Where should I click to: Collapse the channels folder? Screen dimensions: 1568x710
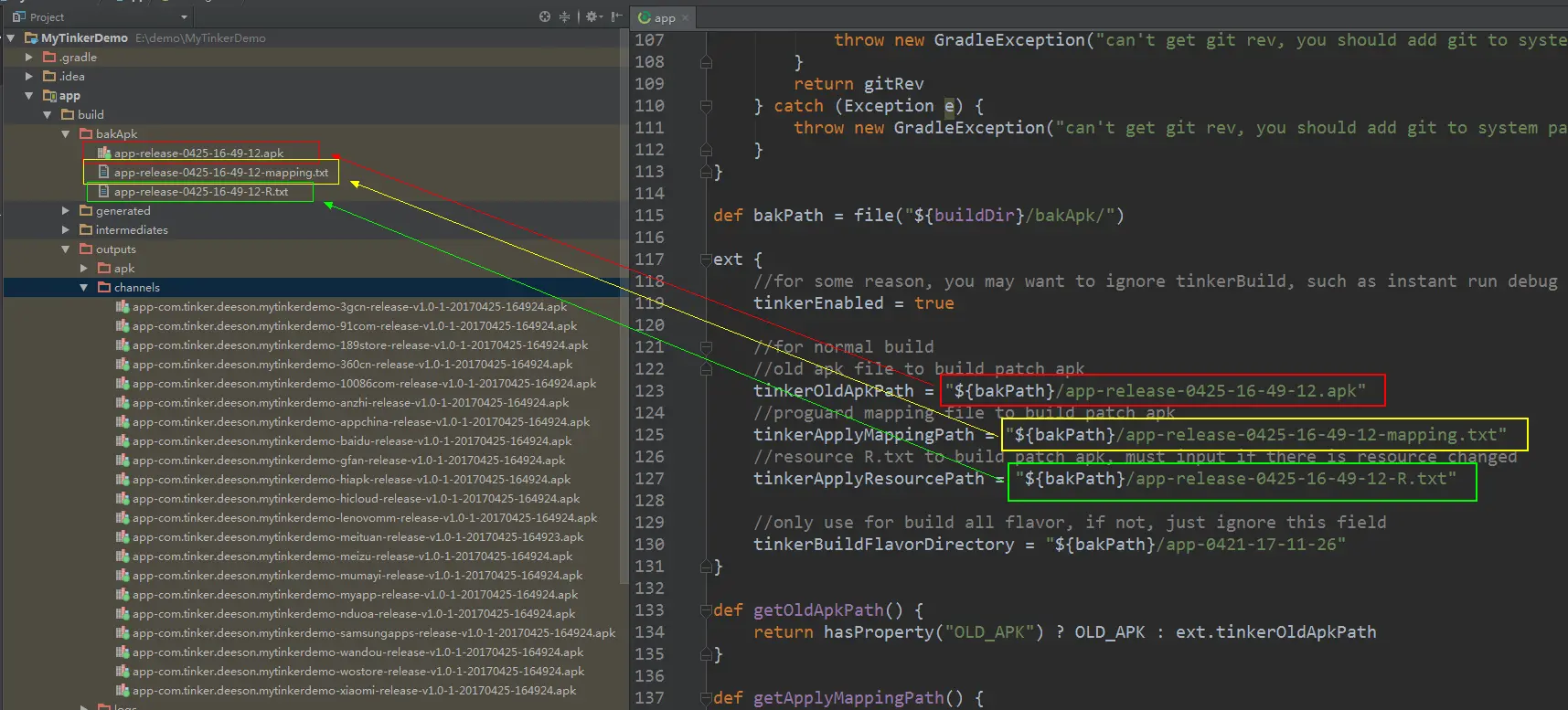(84, 287)
